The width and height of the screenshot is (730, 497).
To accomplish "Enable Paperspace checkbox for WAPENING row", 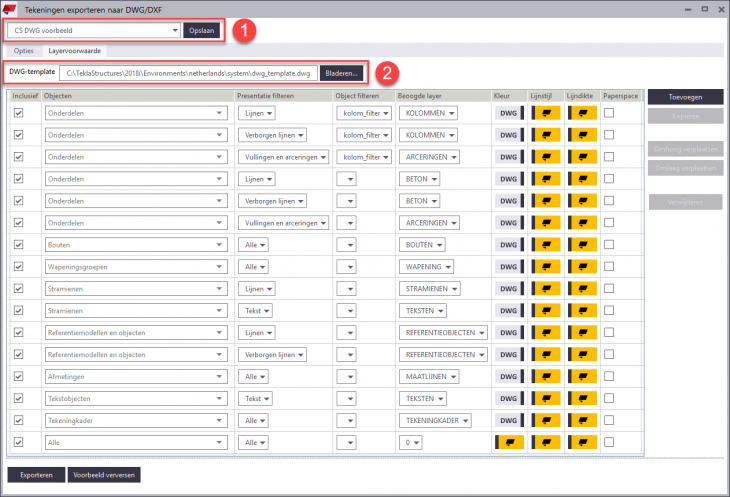I will [x=609, y=266].
